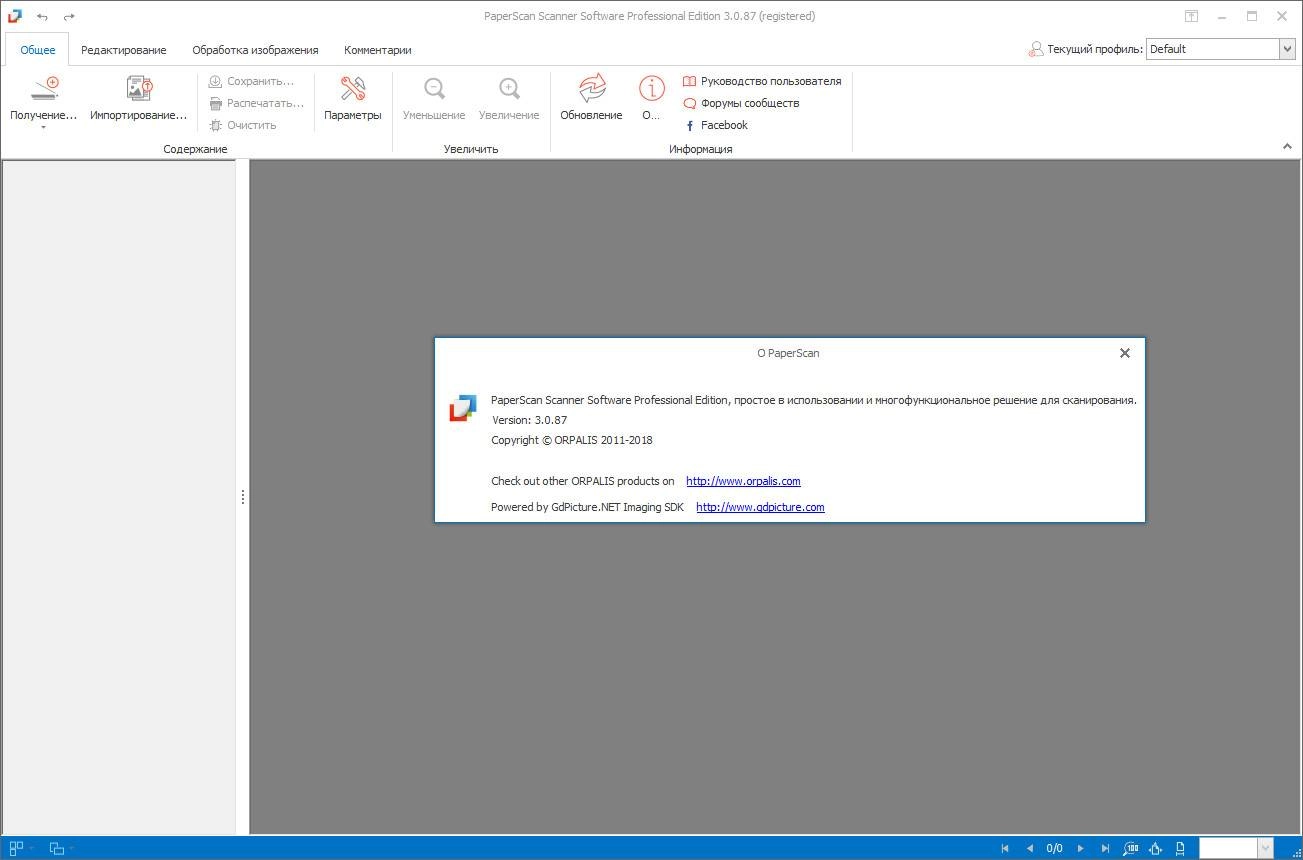Click the Default profile text field
This screenshot has height=860, width=1303.
[1212, 49]
